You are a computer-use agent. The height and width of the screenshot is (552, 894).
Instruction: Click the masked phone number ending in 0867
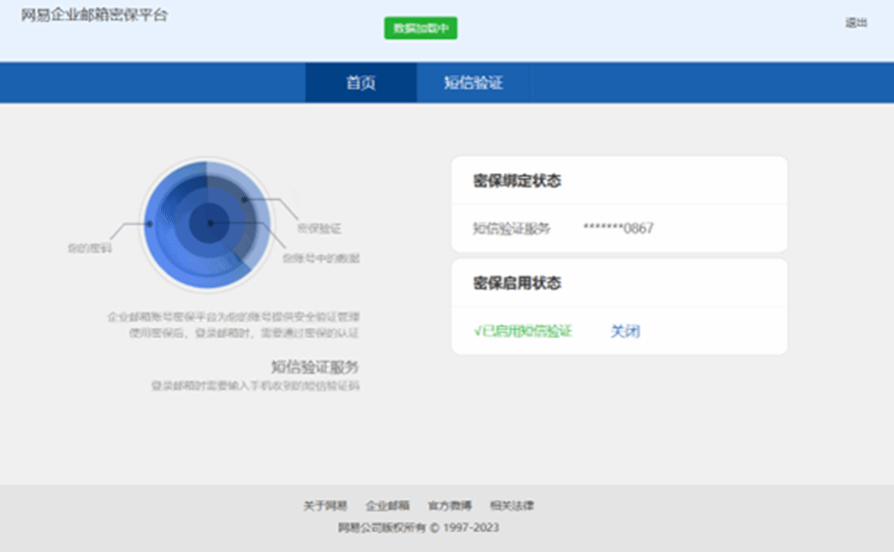tap(618, 229)
